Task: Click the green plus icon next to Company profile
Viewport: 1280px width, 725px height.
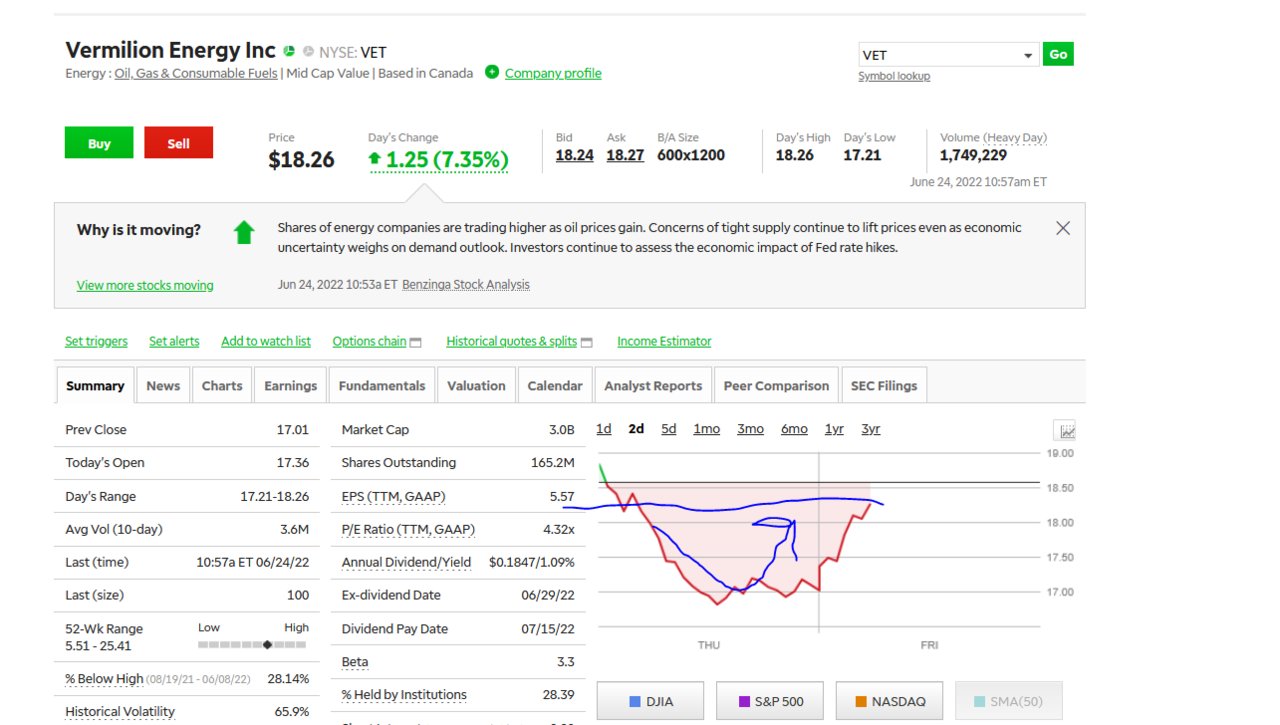Action: (492, 72)
